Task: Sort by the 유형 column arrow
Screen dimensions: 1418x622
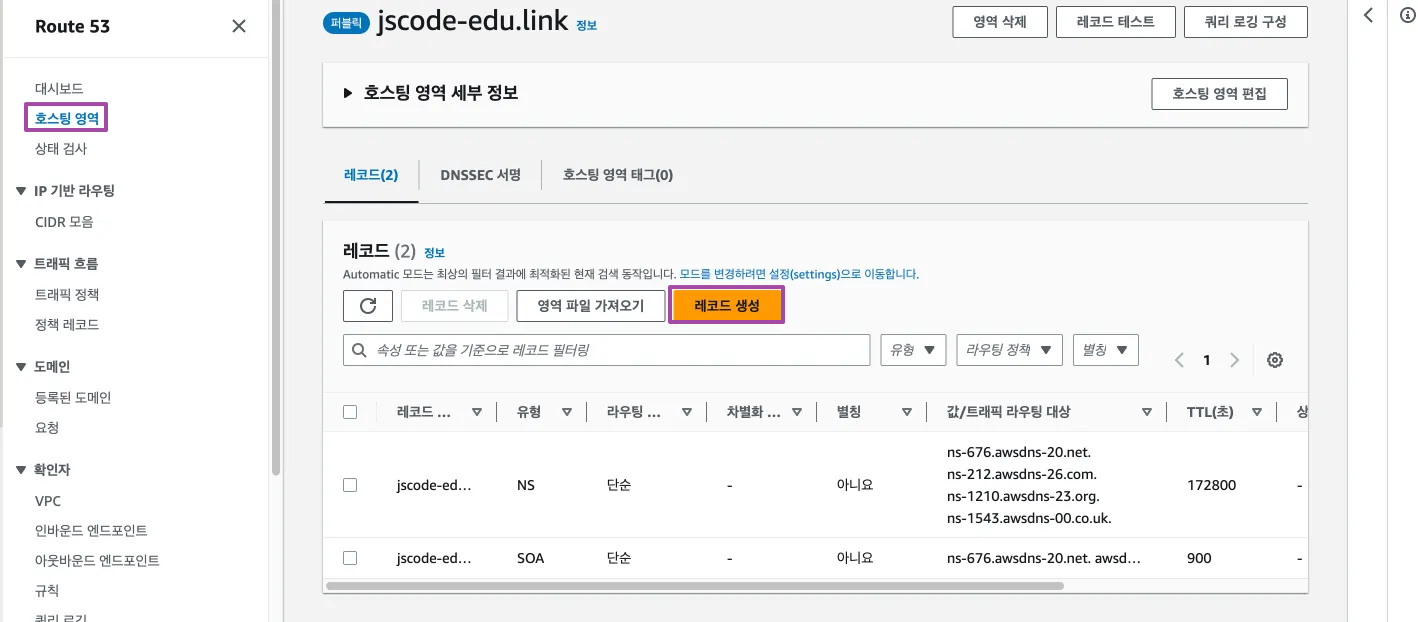Action: coord(567,412)
